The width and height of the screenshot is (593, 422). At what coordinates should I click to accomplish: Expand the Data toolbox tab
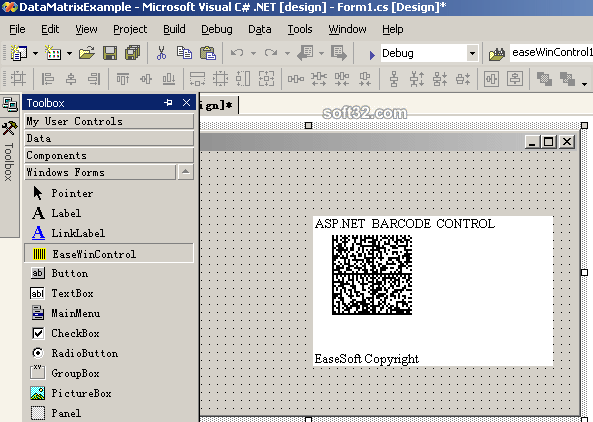[109, 138]
